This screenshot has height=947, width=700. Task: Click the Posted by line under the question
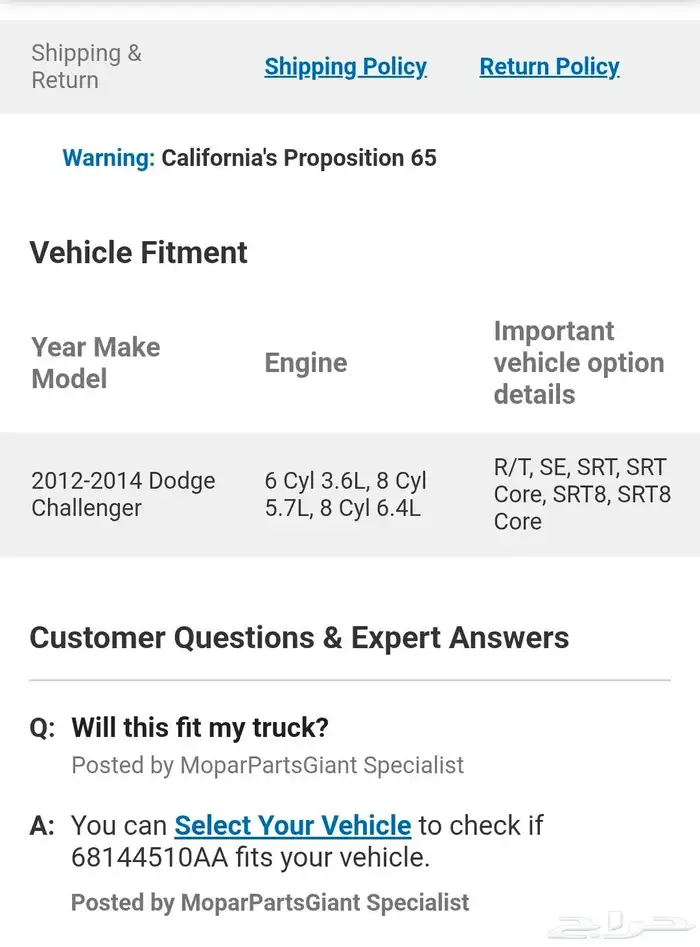tap(267, 766)
